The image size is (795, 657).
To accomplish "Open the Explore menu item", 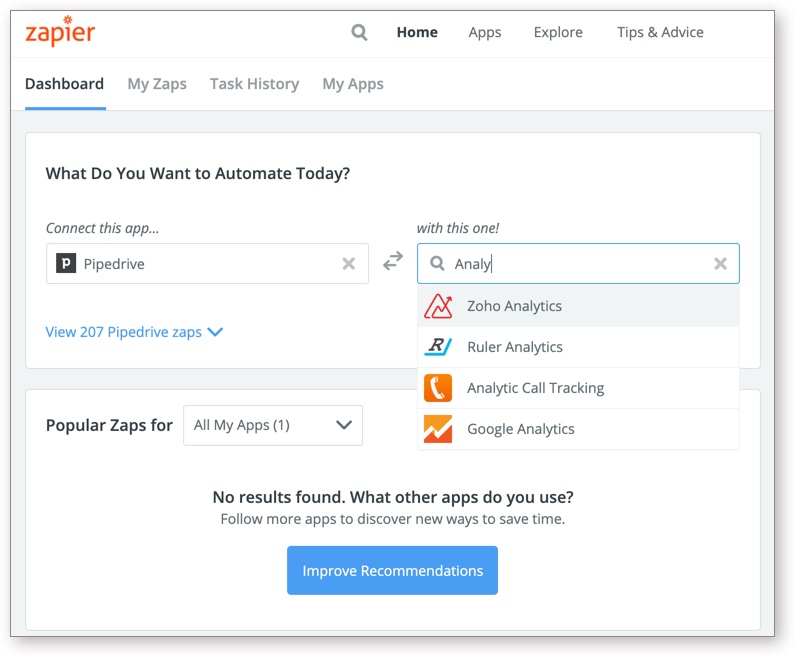I will [x=558, y=32].
